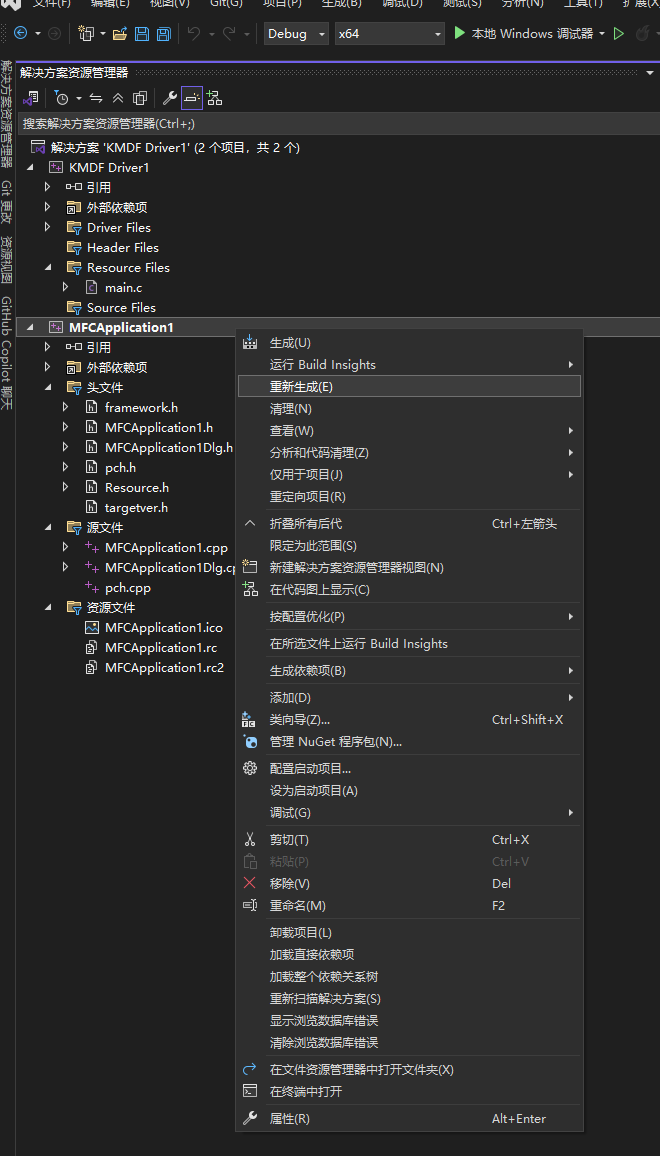Toggle show all files in Solution Explorer
This screenshot has height=1156, width=660.
pos(139,98)
